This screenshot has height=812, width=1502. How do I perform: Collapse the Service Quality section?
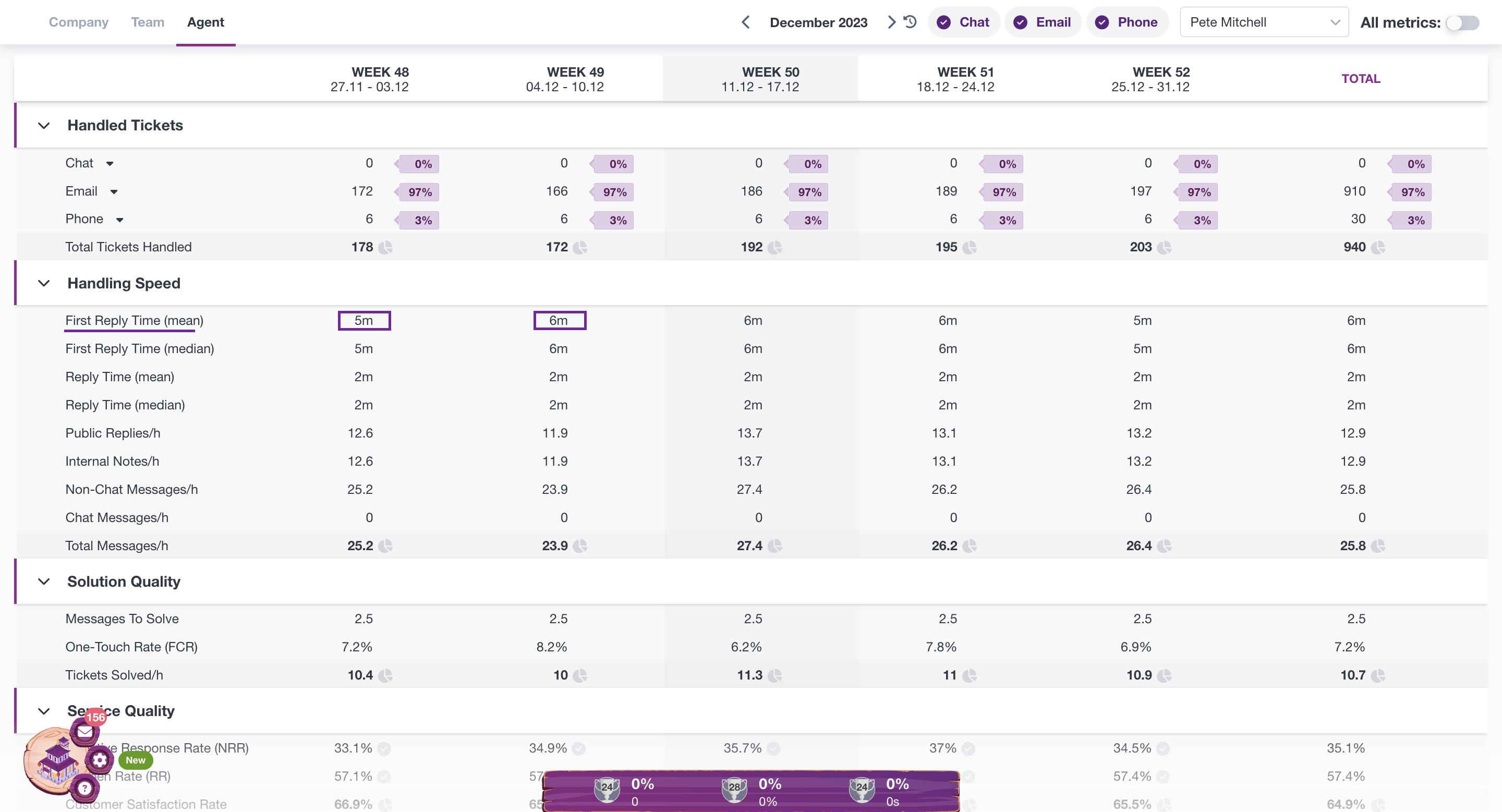(44, 711)
